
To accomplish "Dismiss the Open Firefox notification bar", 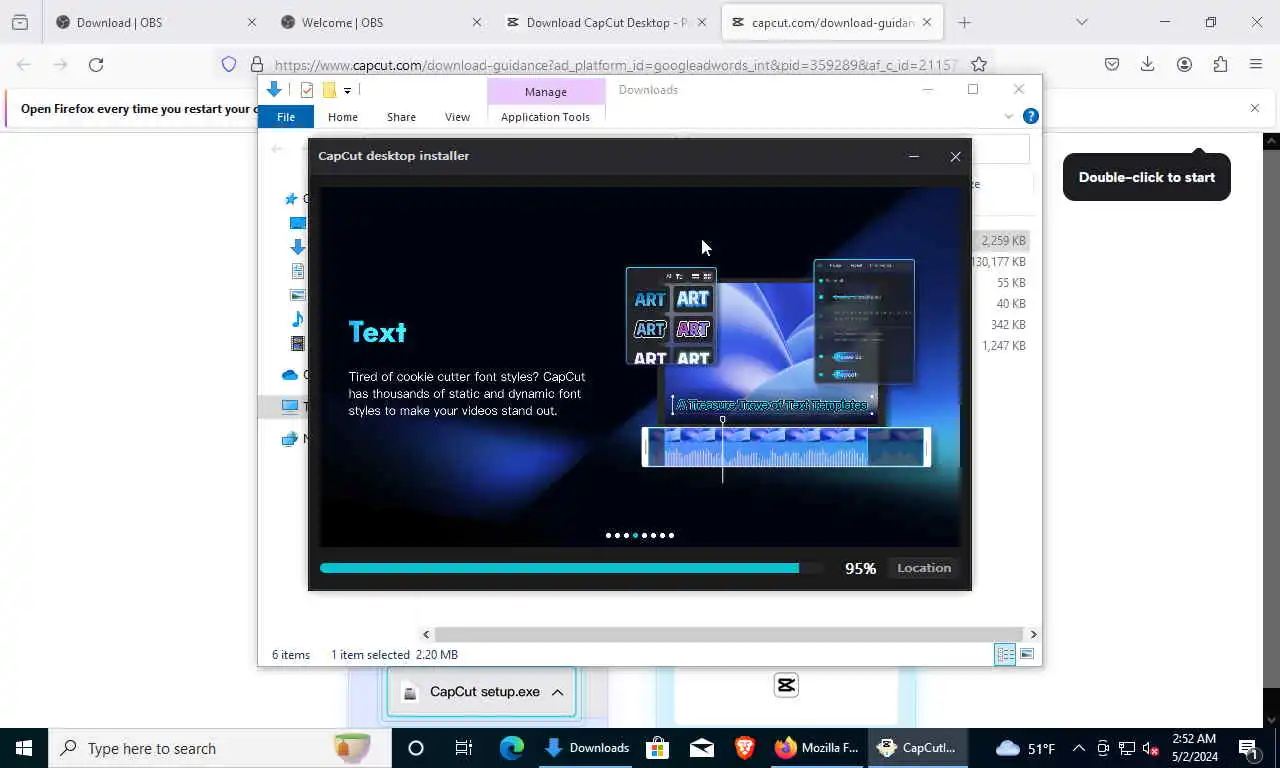I will pos(1255,108).
